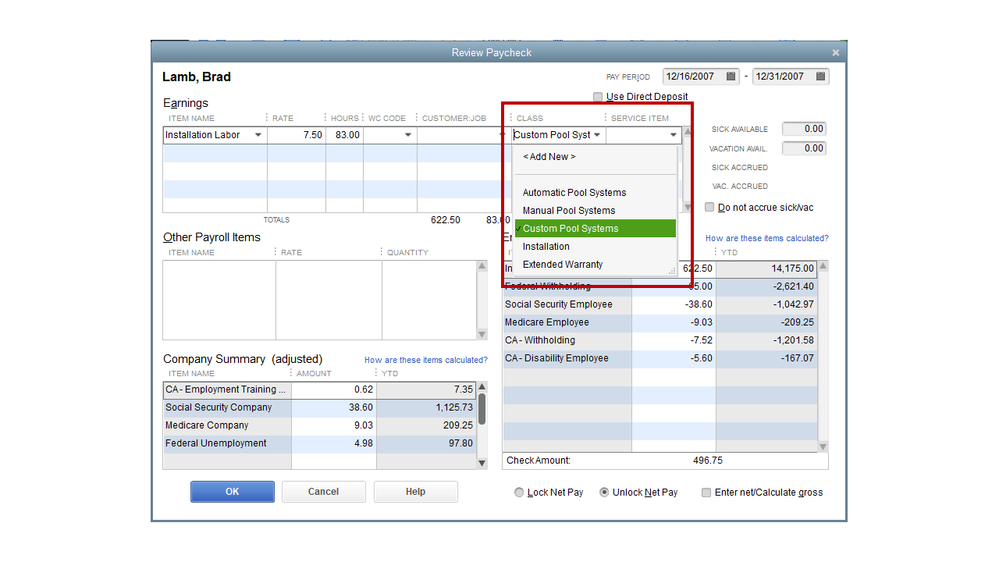999x562 pixels.
Task: Click Company Summary scroll down arrow
Action: pos(482,463)
